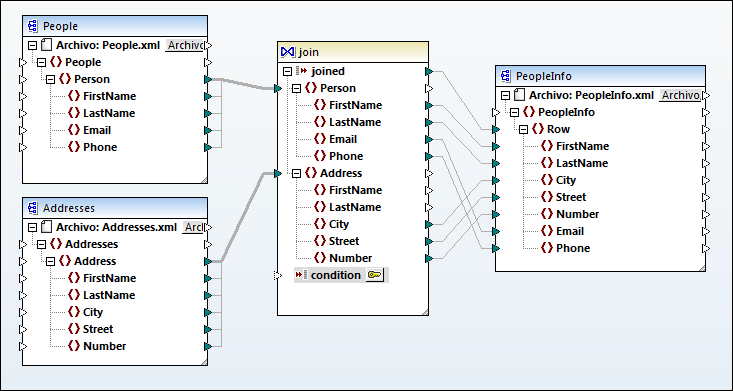Click the join condition key icon
Image resolution: width=733 pixels, height=391 pixels.
(374, 275)
